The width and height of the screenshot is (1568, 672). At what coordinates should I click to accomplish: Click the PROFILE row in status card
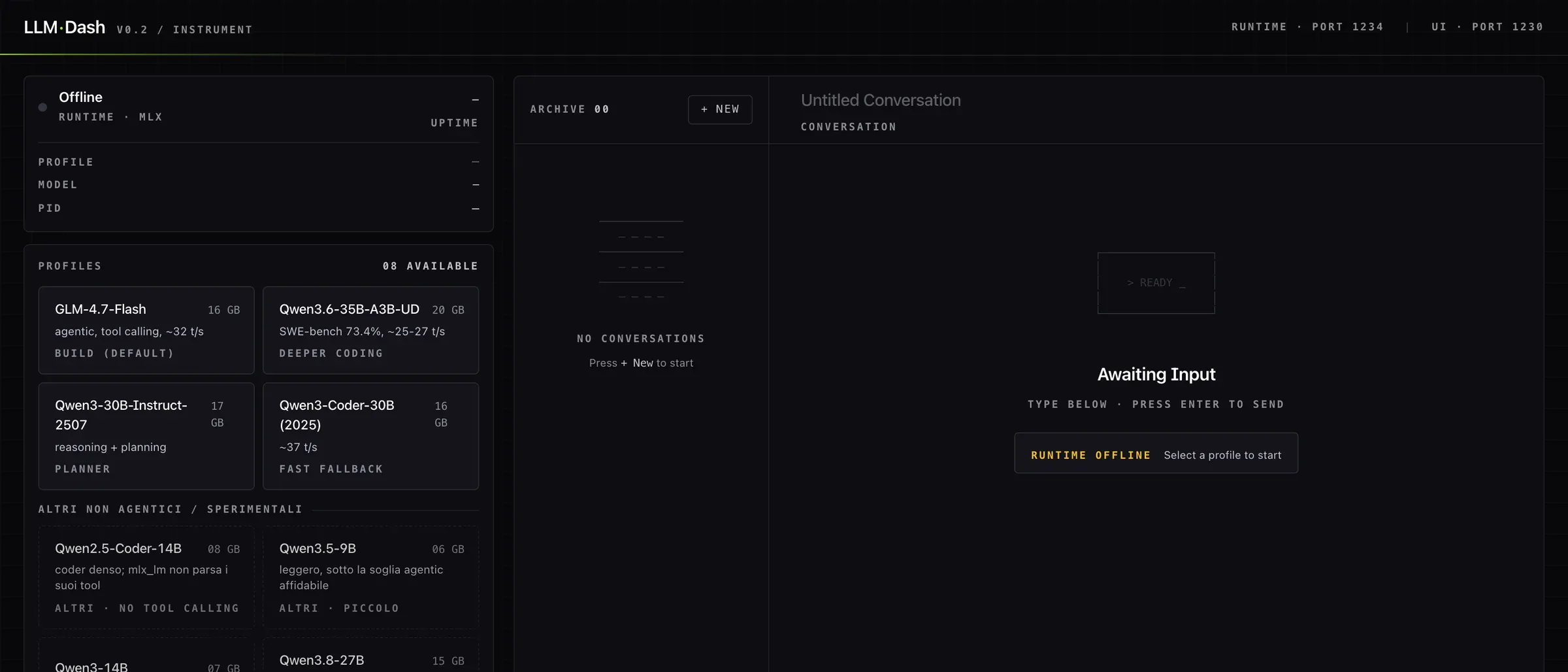point(258,161)
